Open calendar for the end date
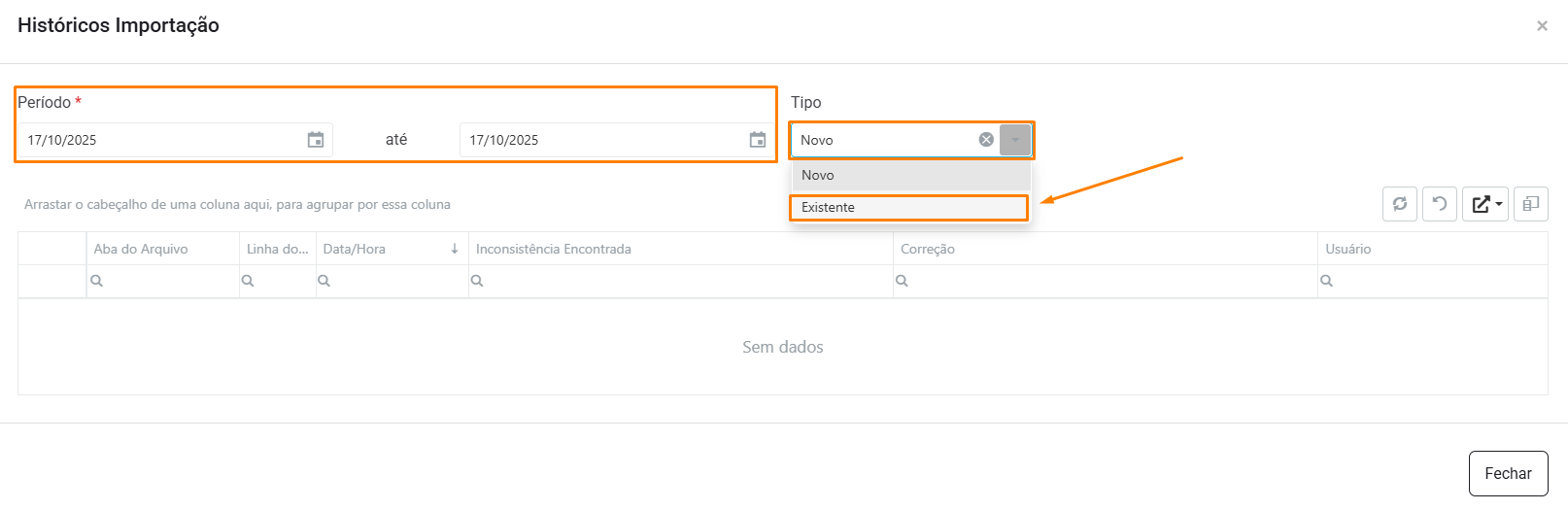 point(758,140)
